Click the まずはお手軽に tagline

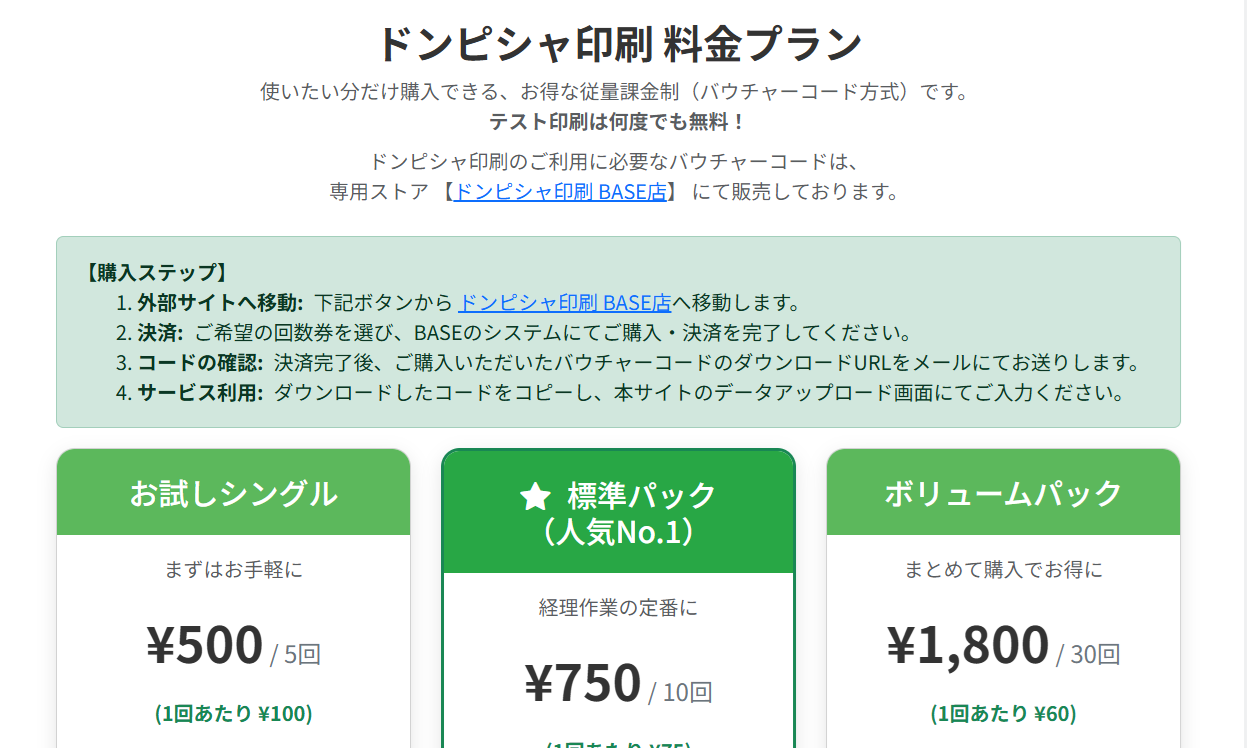233,570
